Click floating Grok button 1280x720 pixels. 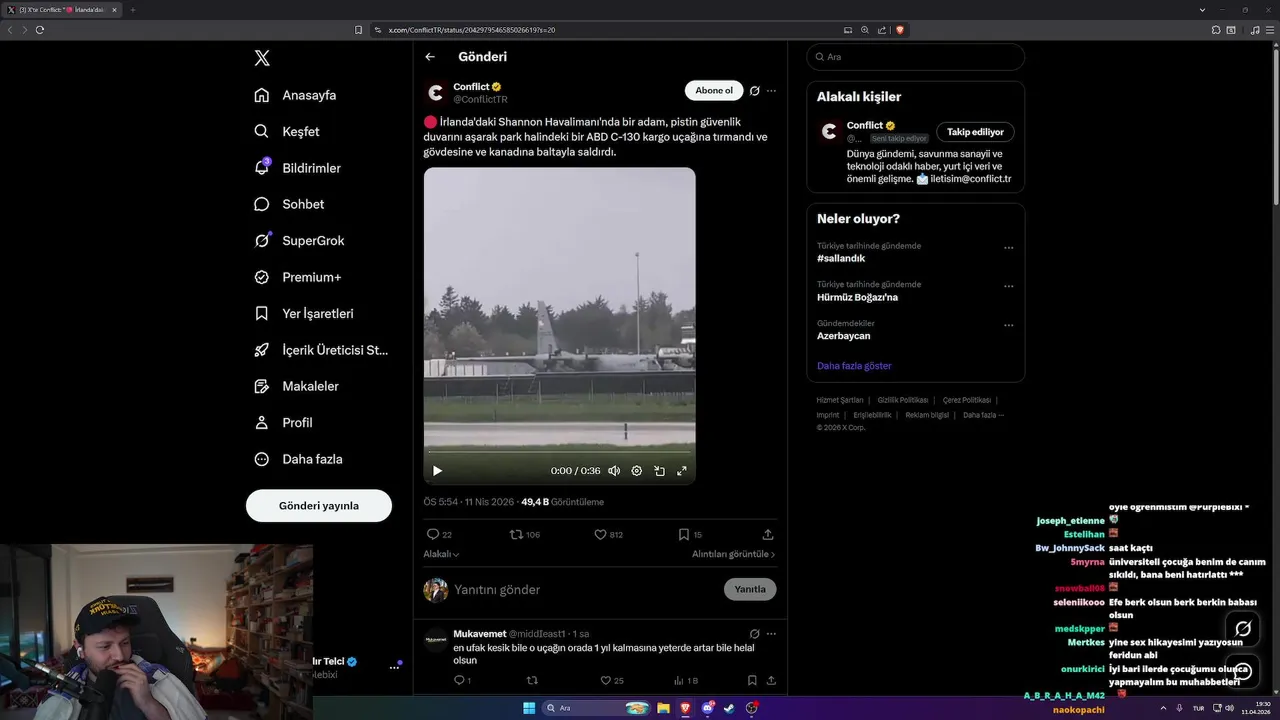pos(1243,629)
